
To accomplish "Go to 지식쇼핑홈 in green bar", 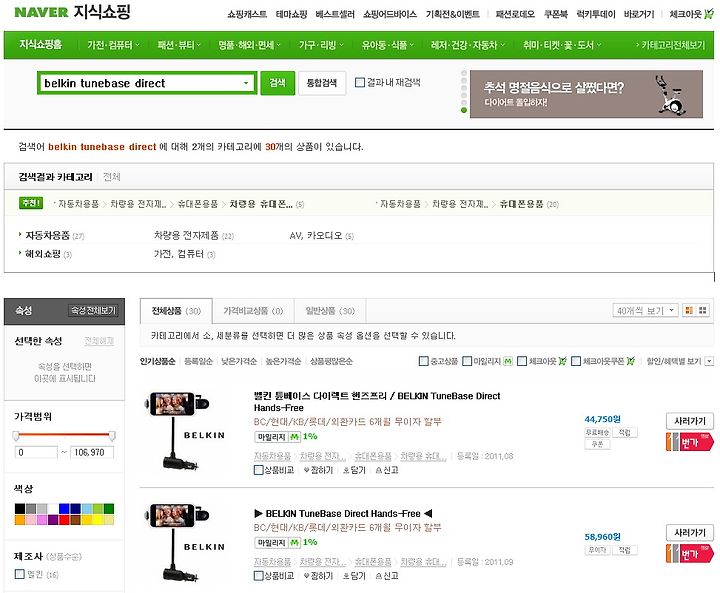I will [x=40, y=45].
